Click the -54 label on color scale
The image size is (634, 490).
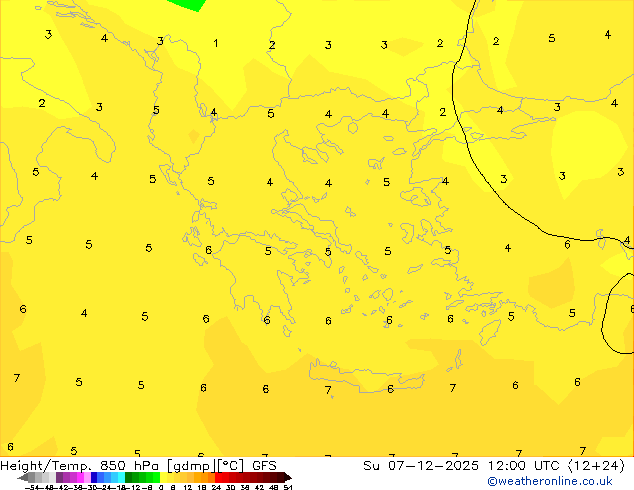[30, 487]
